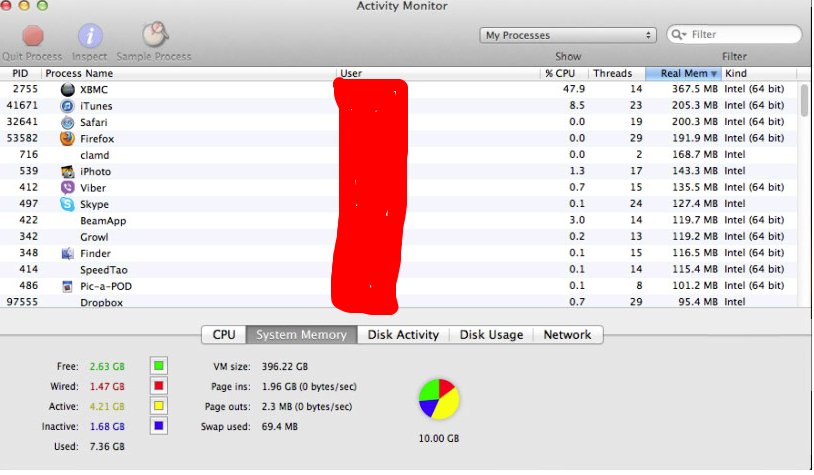Toggle Real Mem sort direction arrow
This screenshot has width=814, height=475.
click(714, 74)
